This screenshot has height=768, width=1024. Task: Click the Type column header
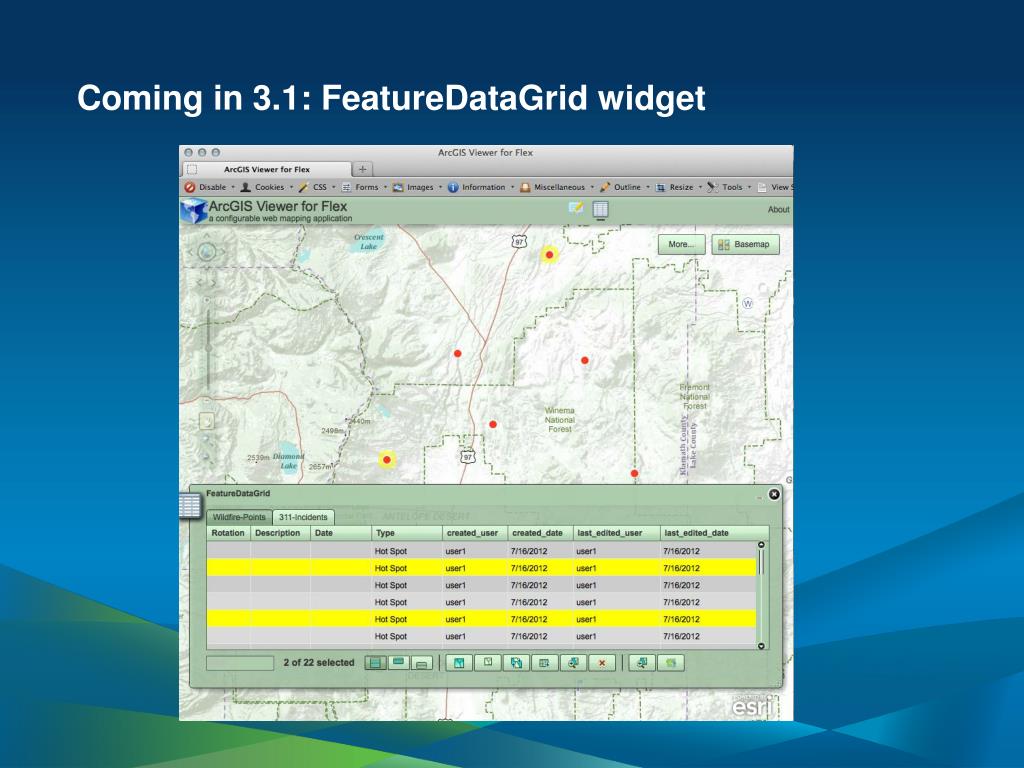coord(406,533)
